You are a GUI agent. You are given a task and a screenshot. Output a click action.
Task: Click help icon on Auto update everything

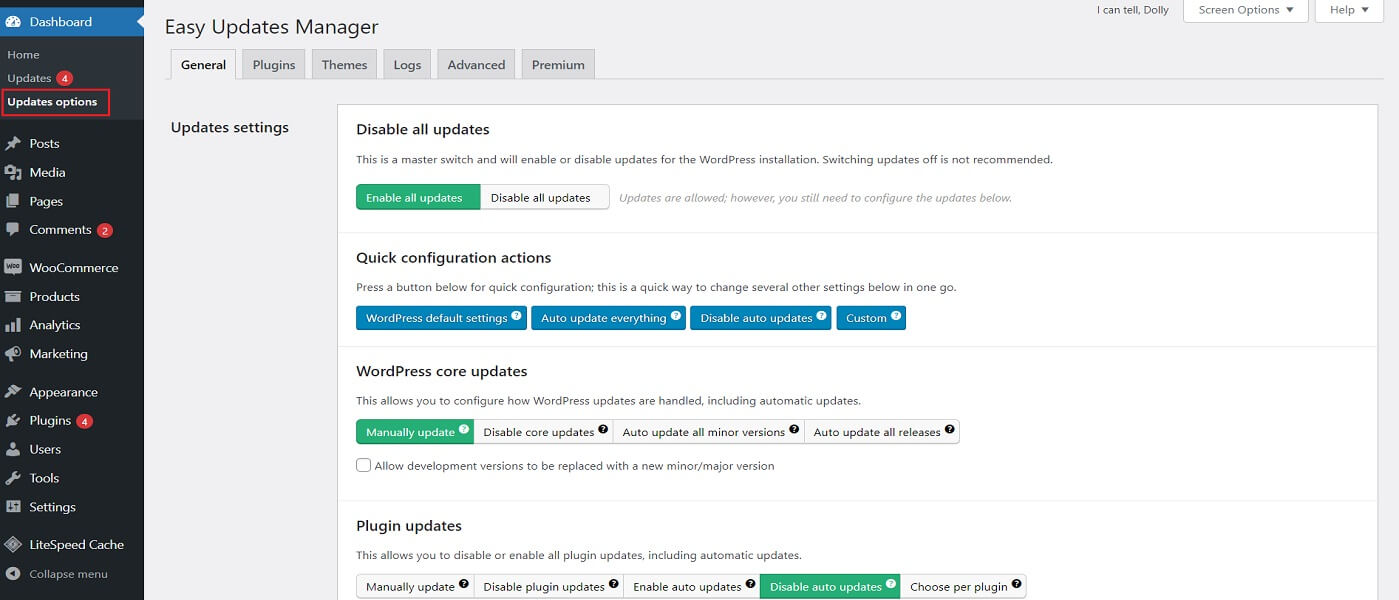tap(676, 316)
